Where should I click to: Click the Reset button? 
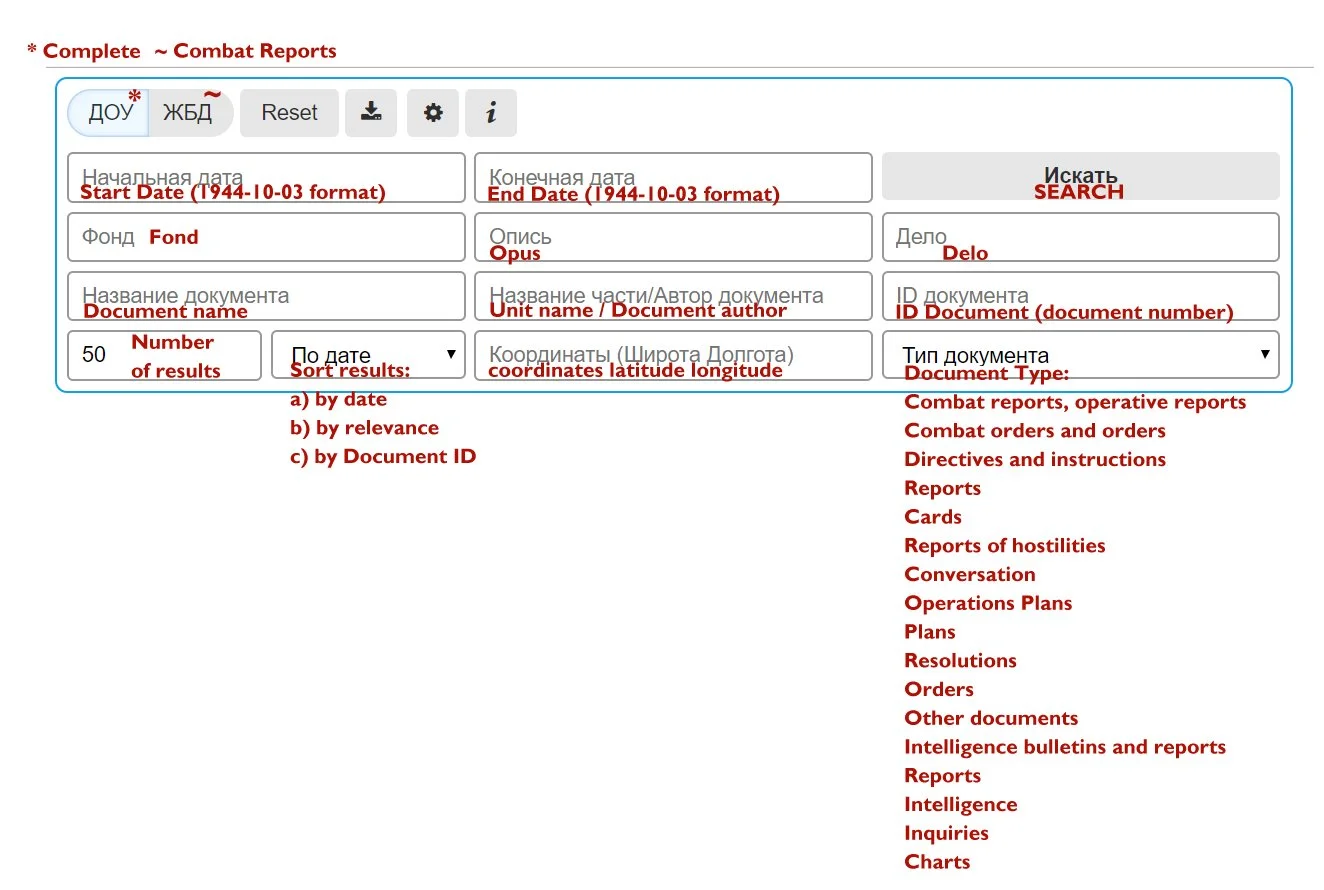coord(290,113)
